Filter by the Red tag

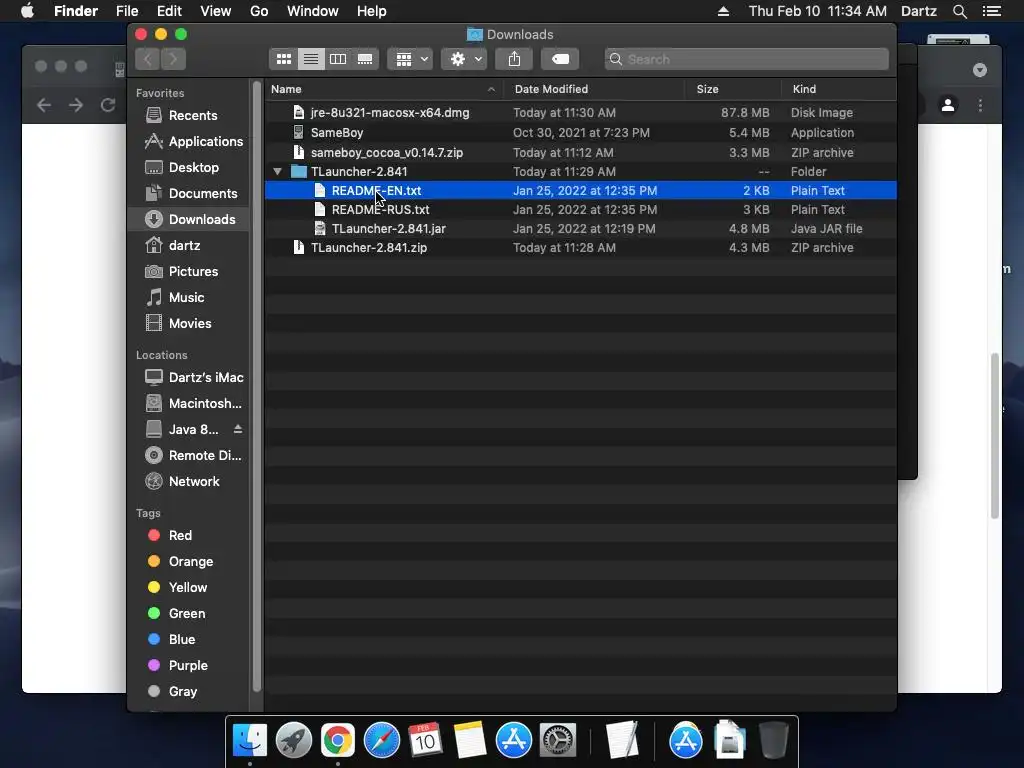[170, 536]
